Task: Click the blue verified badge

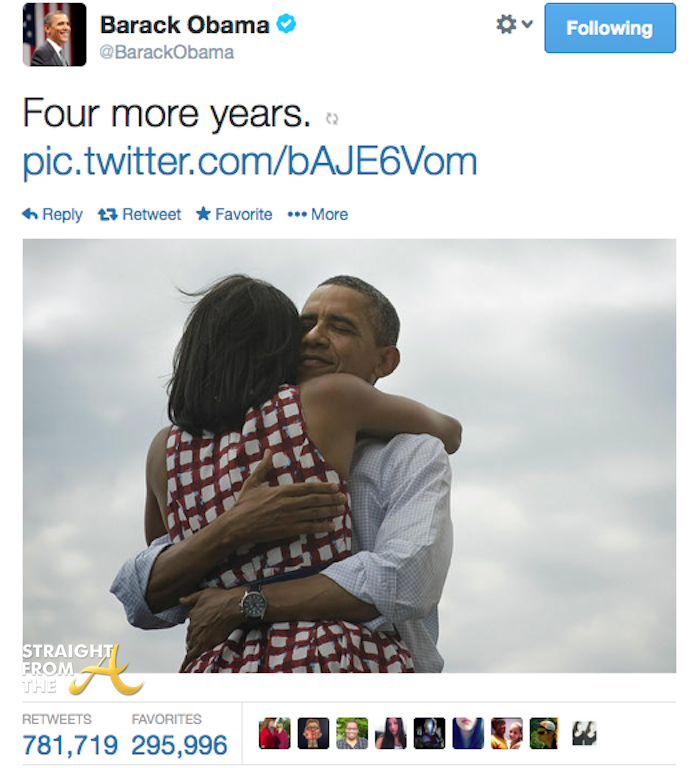Action: (286, 24)
